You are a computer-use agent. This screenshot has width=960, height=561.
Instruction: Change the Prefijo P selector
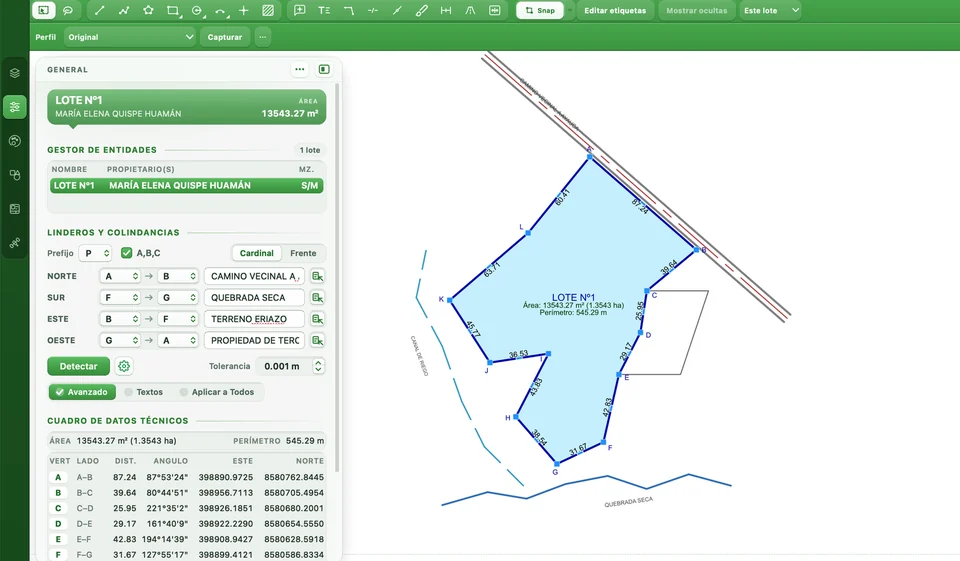coord(96,253)
